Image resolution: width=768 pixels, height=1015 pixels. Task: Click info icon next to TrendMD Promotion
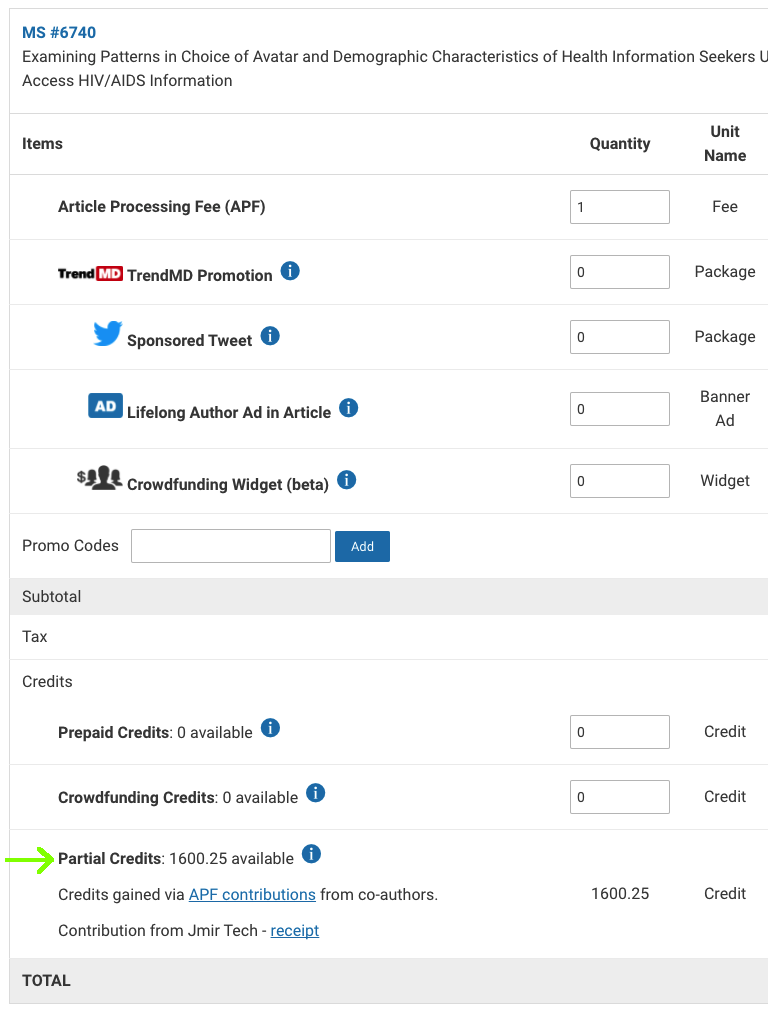coord(290,271)
